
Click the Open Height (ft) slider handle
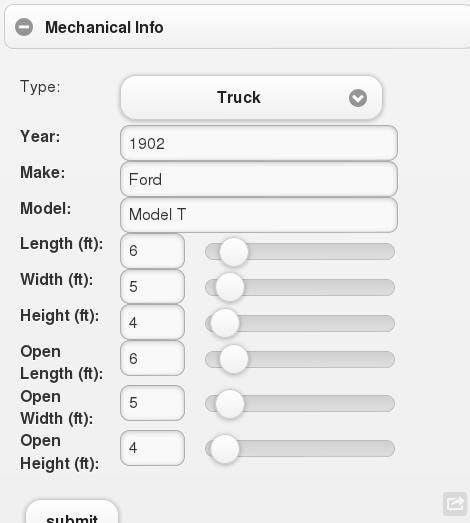[x=225, y=449]
